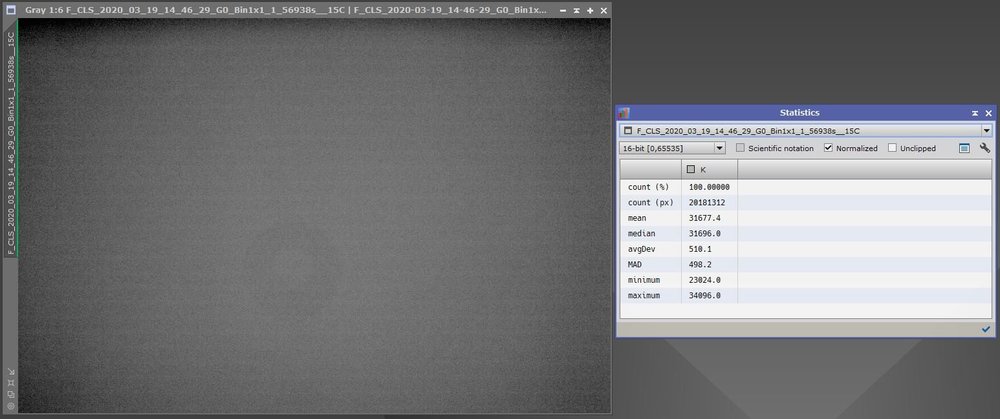Screen dimensions: 1000x419
Task: Select the avgDev row label
Action: point(642,249)
